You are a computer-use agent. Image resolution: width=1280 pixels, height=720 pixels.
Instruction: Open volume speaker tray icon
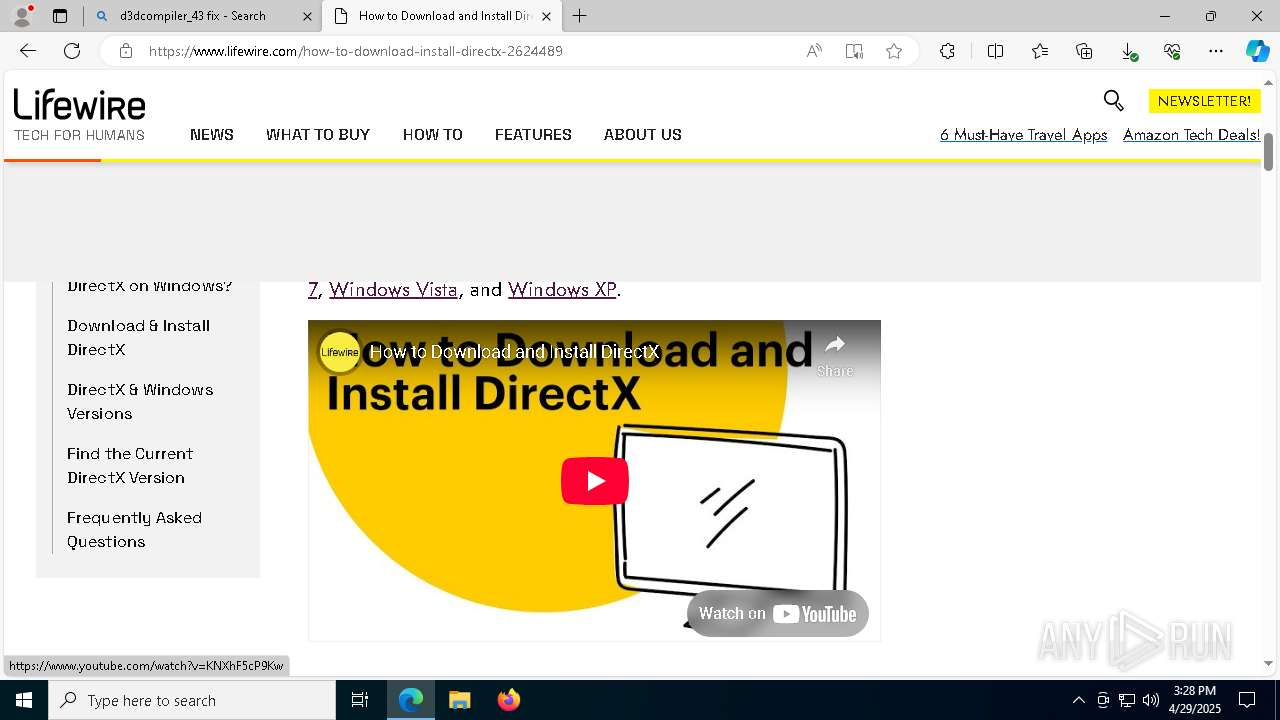[x=1151, y=700]
